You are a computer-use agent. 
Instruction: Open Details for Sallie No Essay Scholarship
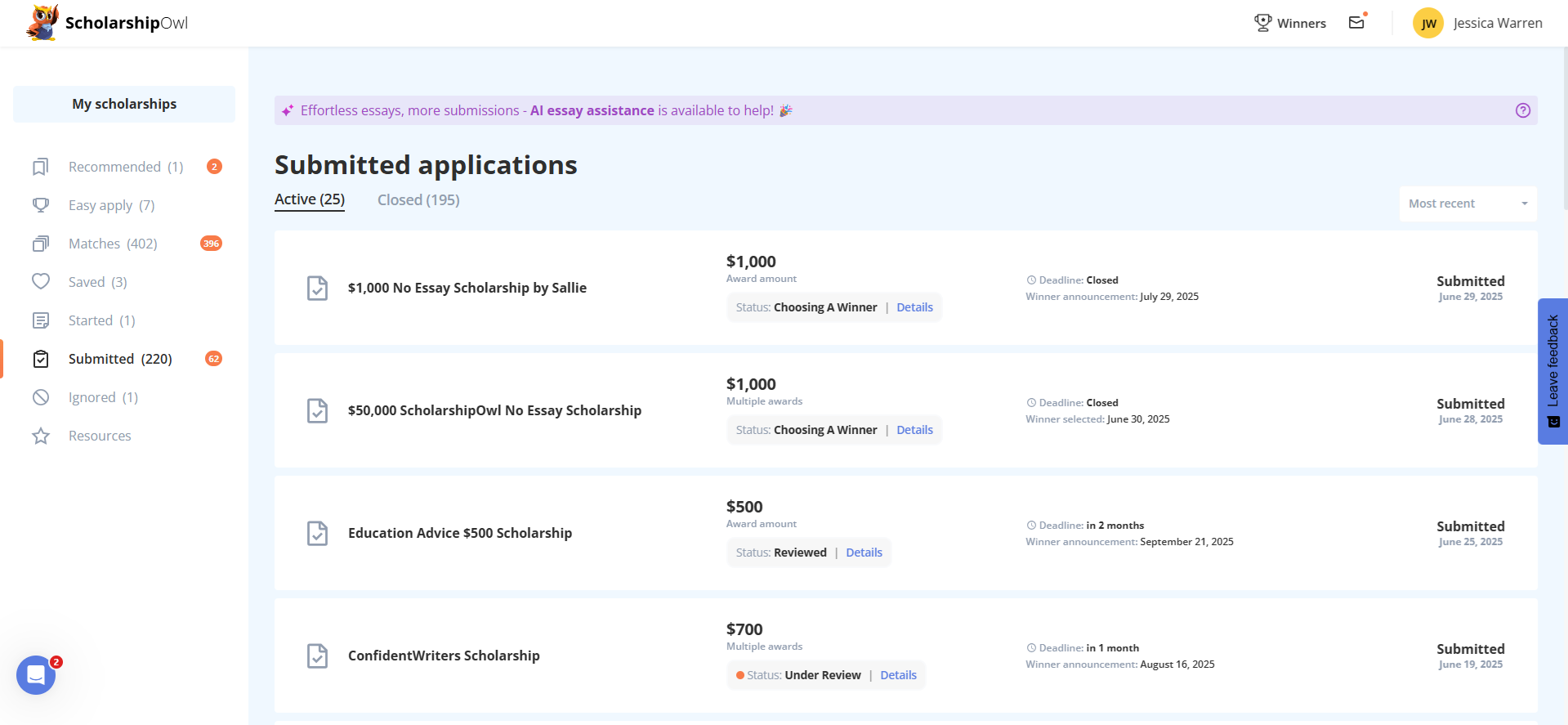pyautogui.click(x=914, y=307)
